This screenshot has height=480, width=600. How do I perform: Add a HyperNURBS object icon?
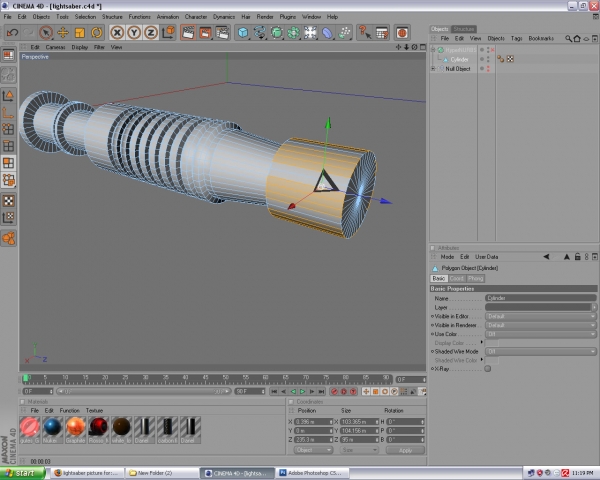pyautogui.click(x=277, y=33)
